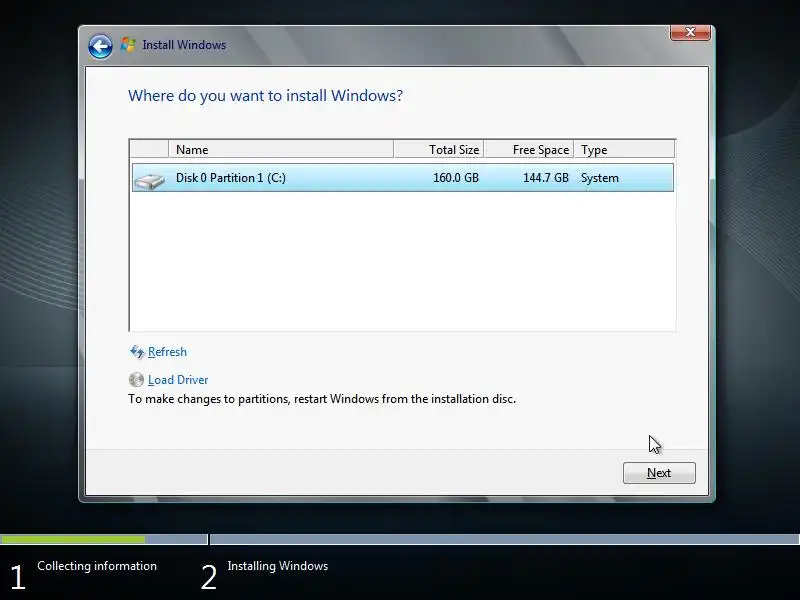800x600 pixels.
Task: Click the Install Windows title text
Action: [x=184, y=45]
